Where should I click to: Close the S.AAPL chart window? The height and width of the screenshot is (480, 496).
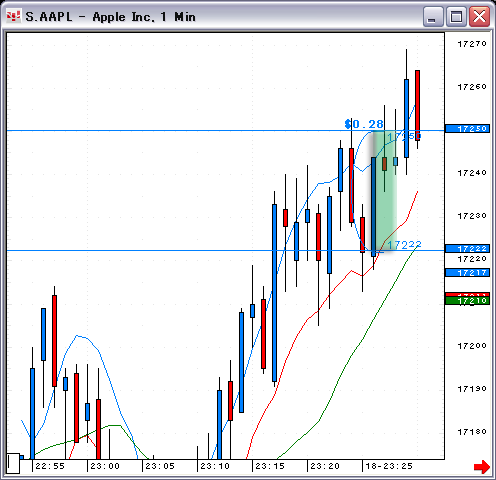pyautogui.click(x=479, y=16)
